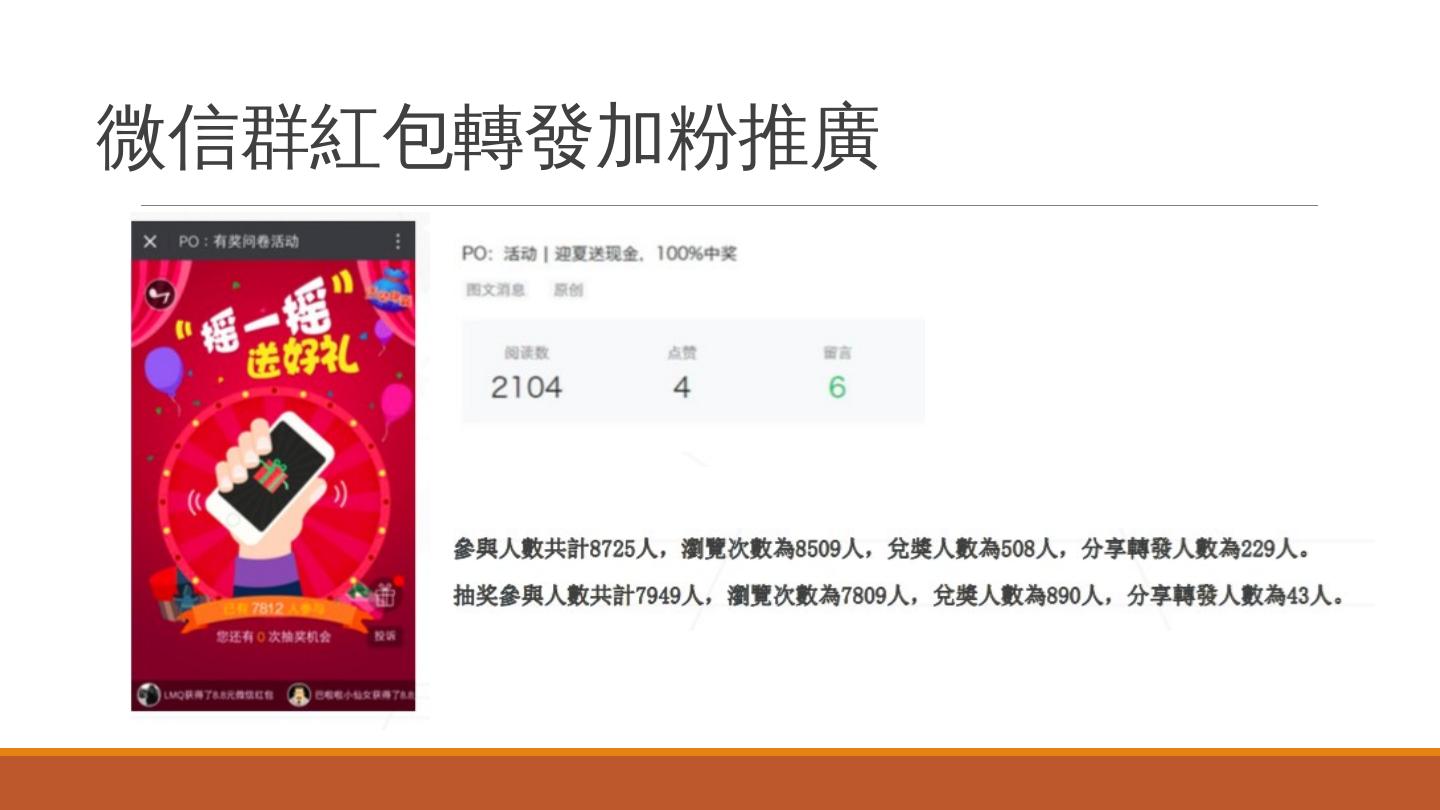Screen dimensions: 1440x810
Task: Tap the shaking phone illustration
Action: point(268,478)
